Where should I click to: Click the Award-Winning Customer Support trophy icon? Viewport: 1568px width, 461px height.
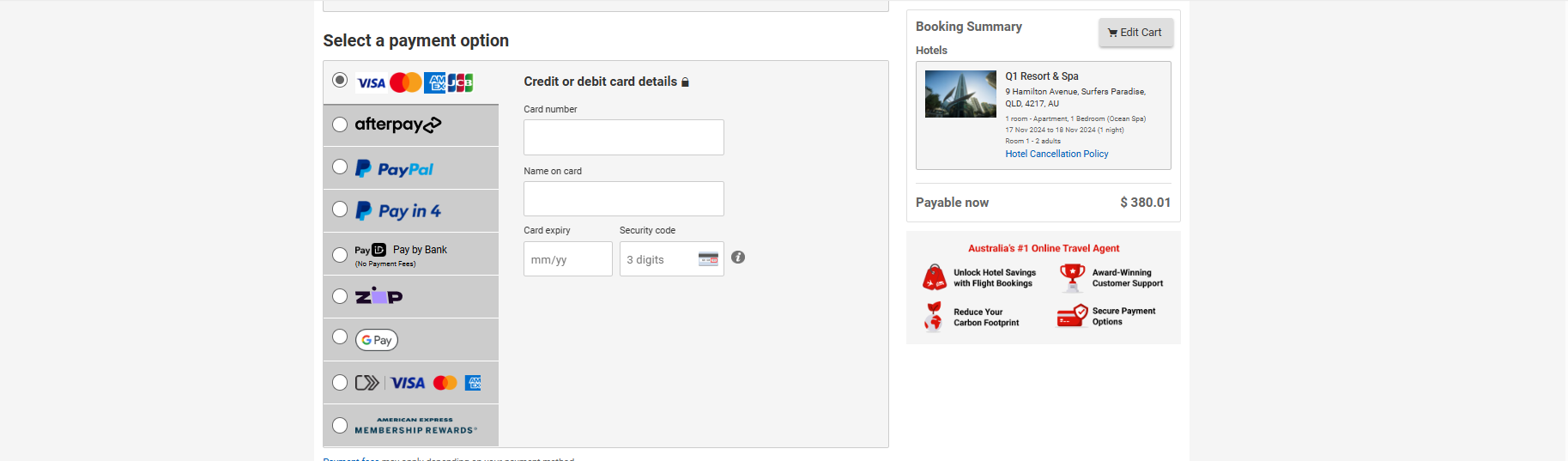pyautogui.click(x=1072, y=277)
